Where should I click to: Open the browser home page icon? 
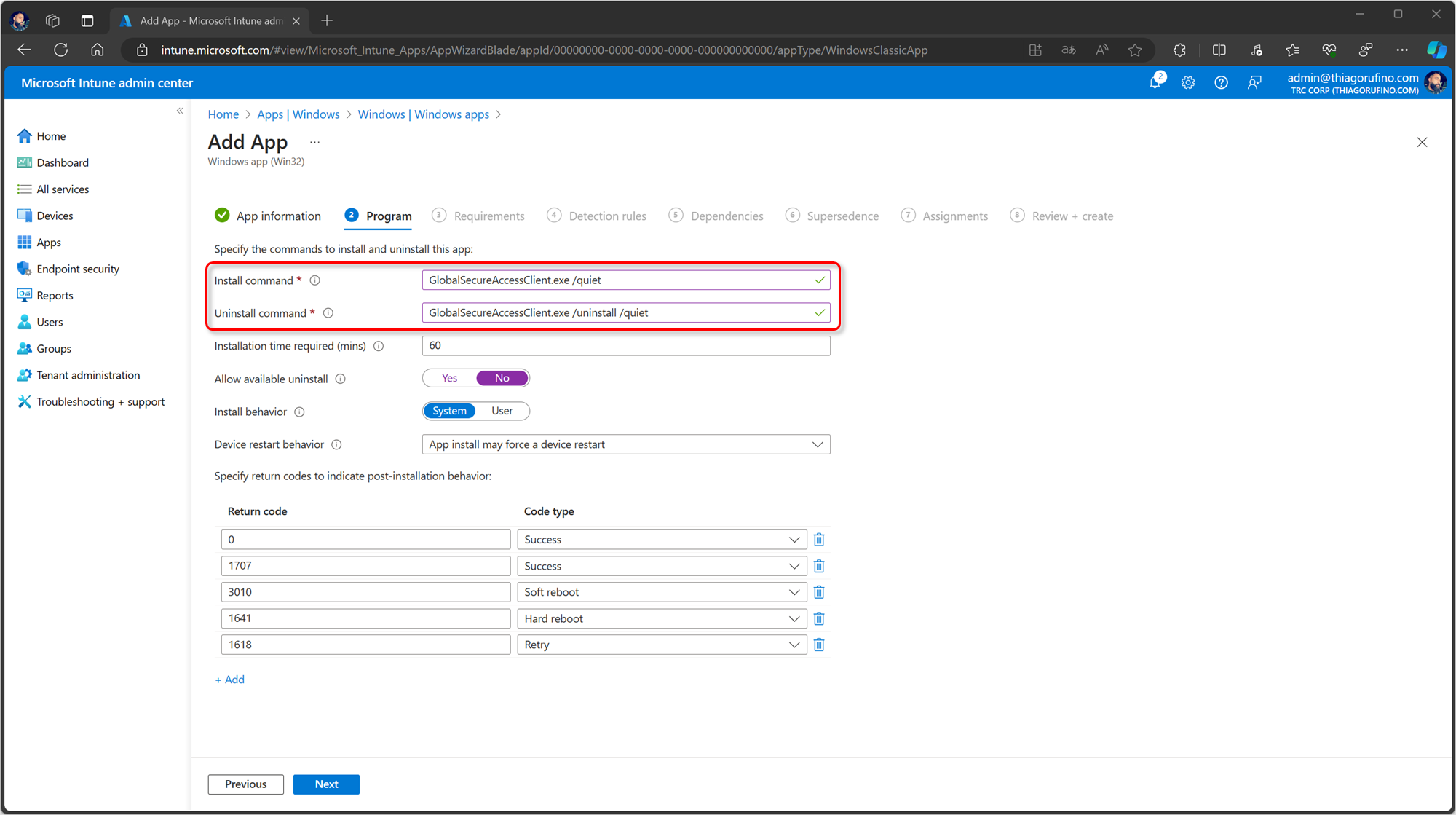98,50
